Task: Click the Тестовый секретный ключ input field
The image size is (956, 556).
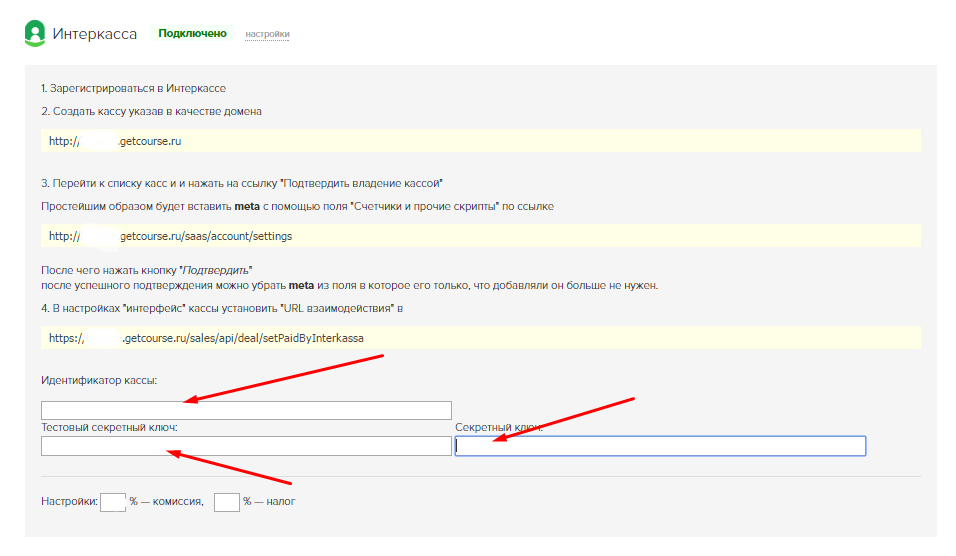Action: click(x=246, y=446)
